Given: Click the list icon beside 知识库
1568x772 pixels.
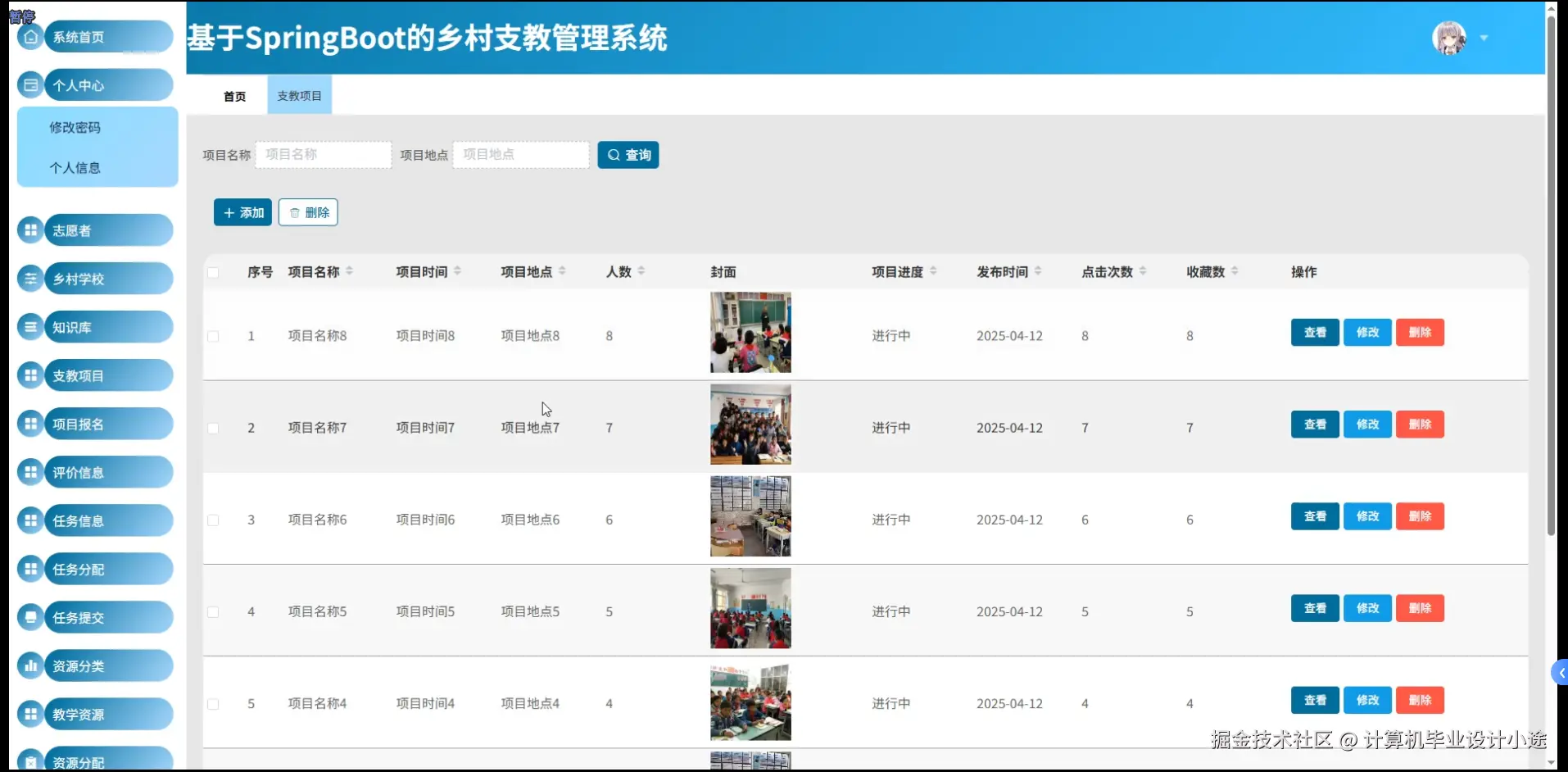Looking at the screenshot, I should (x=30, y=327).
